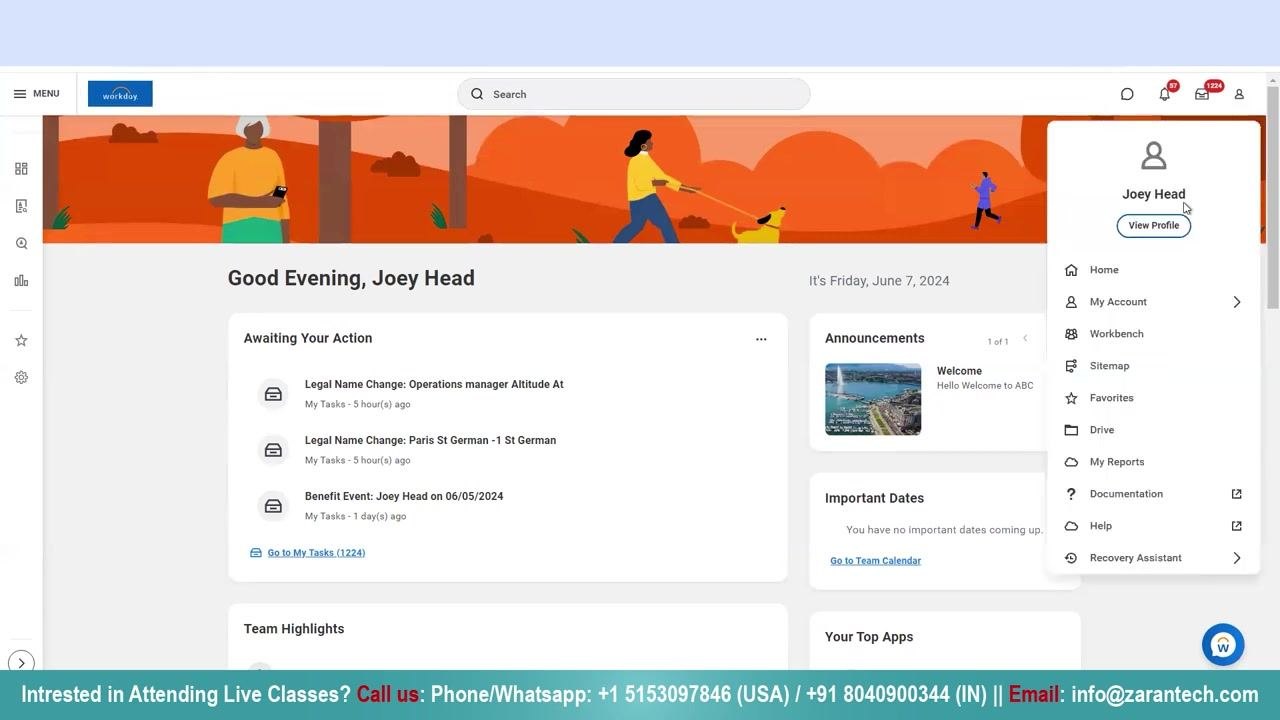Click the Welcome announcement title
The height and width of the screenshot is (720, 1280).
coord(959,371)
